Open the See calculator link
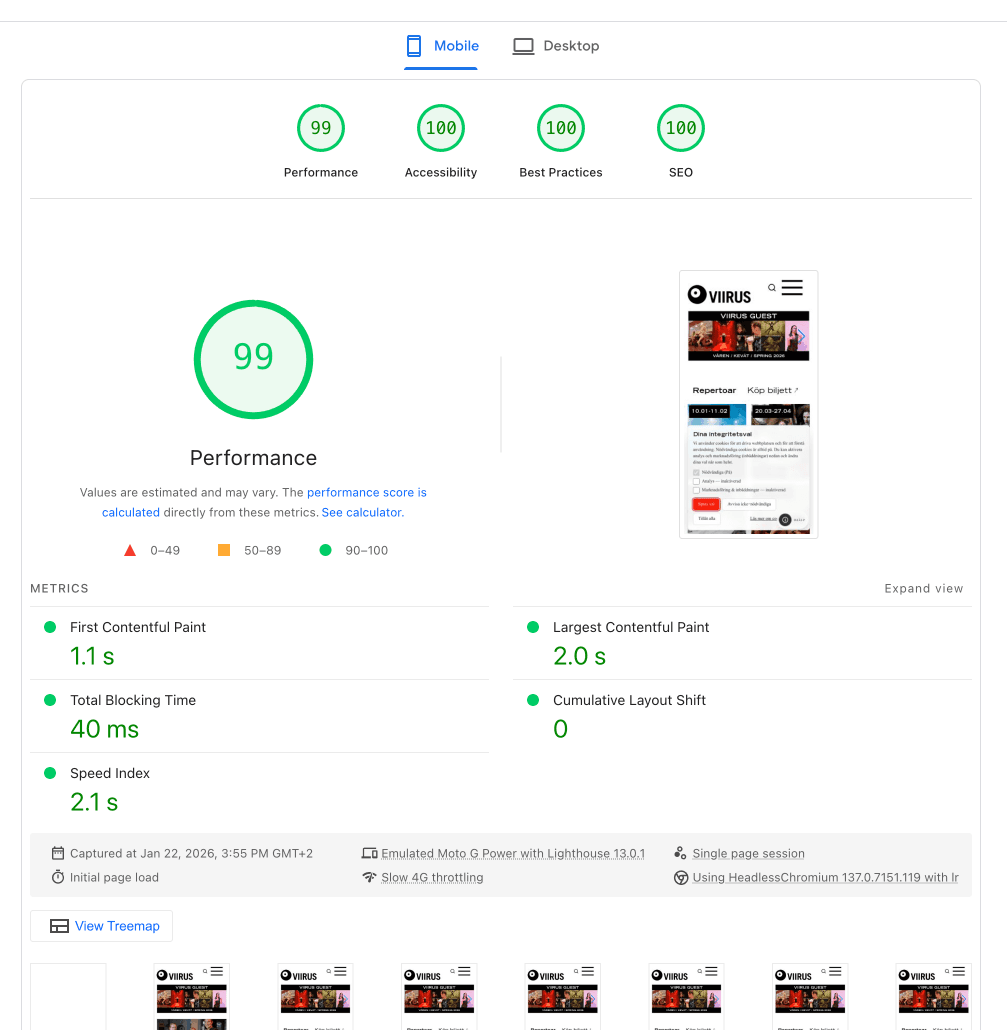This screenshot has width=1007, height=1030. click(362, 512)
